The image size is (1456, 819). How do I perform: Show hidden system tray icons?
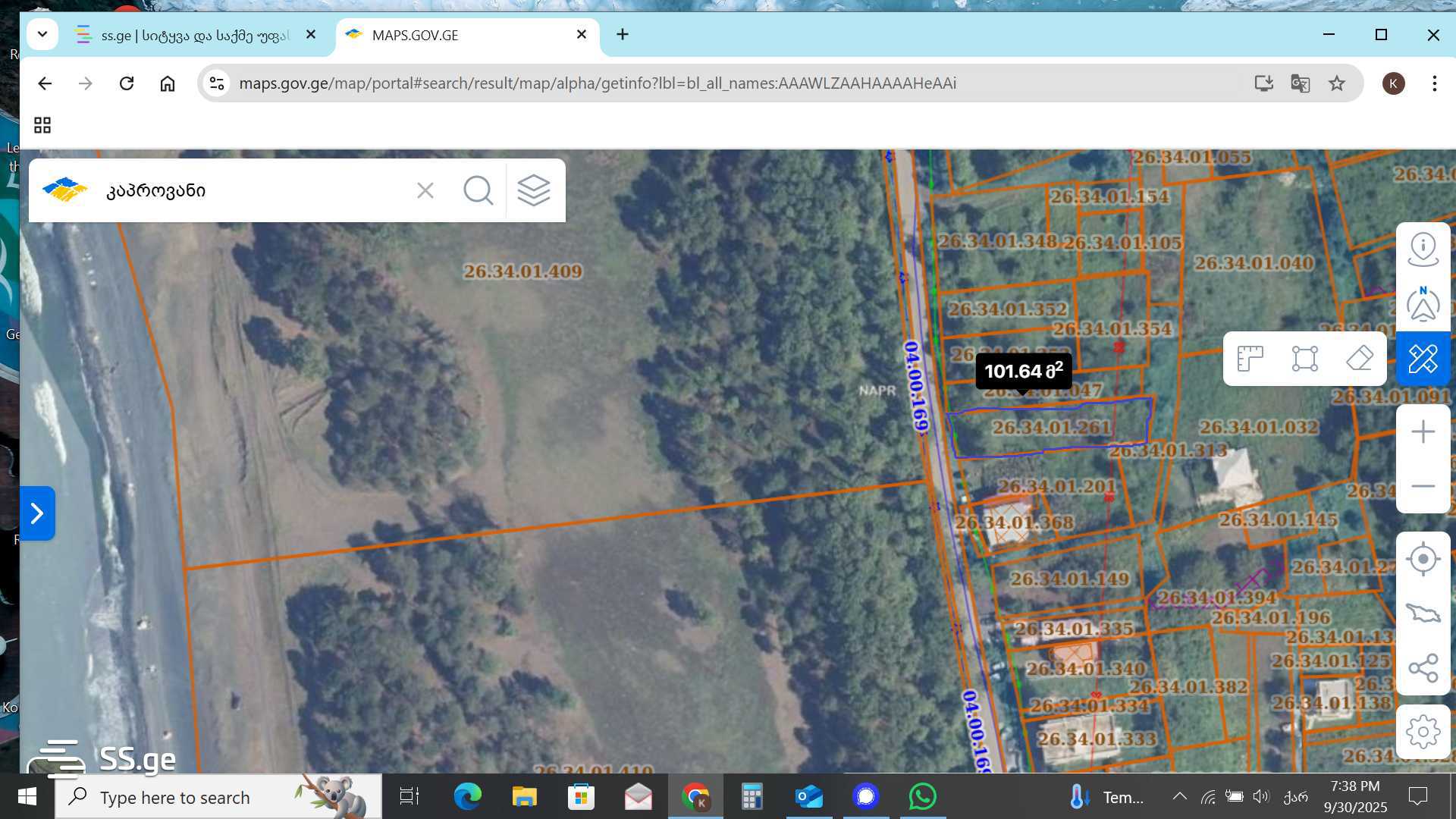(1179, 796)
